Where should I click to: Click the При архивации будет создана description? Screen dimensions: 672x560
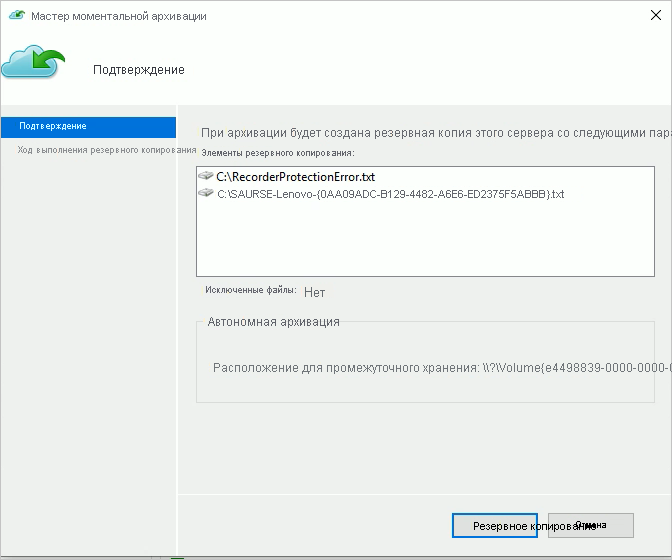(x=436, y=133)
